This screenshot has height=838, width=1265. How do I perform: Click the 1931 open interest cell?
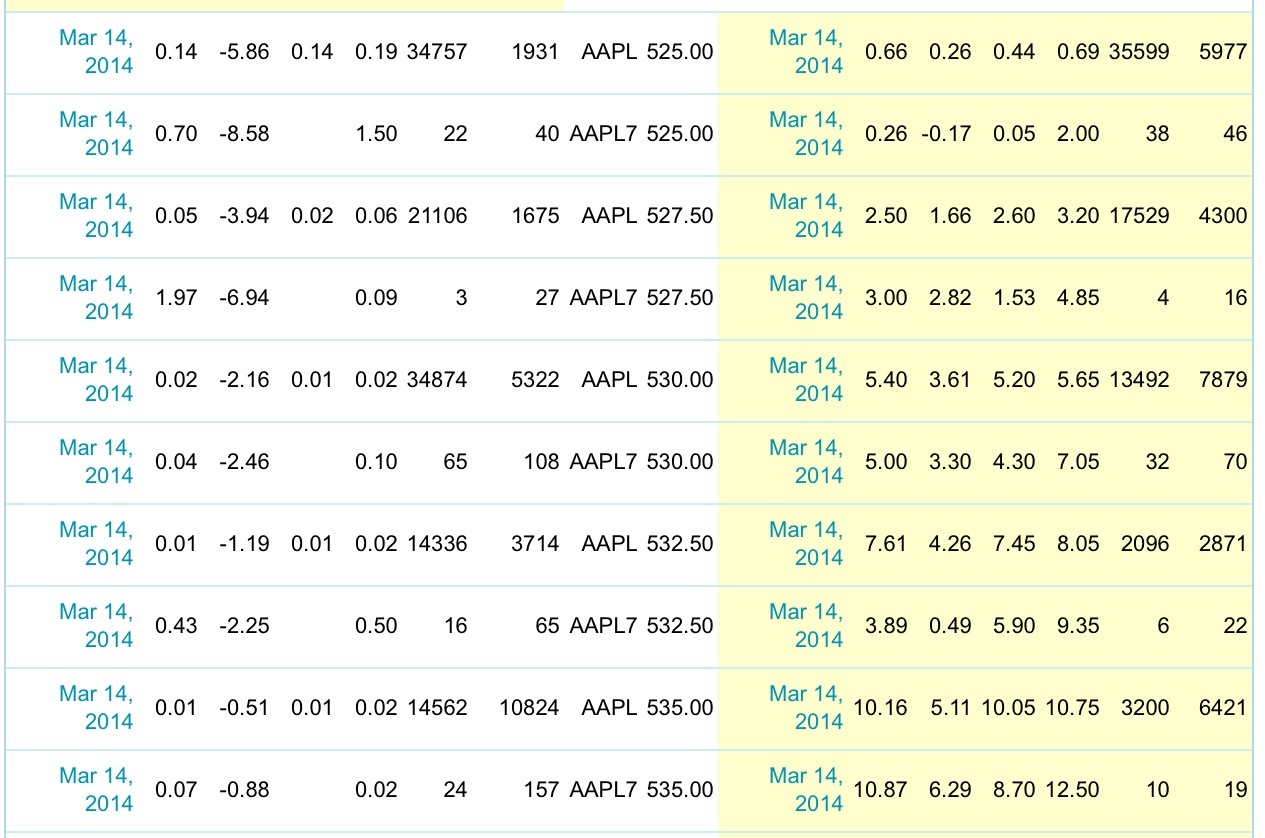coord(535,52)
